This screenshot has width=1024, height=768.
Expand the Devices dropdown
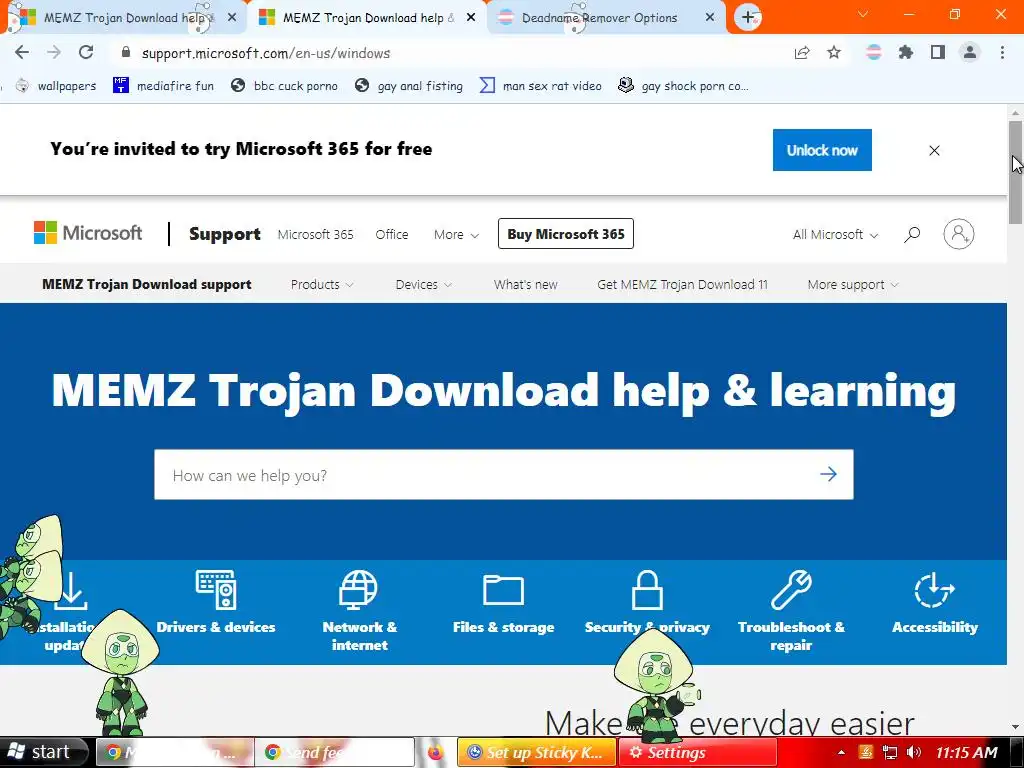pos(423,284)
